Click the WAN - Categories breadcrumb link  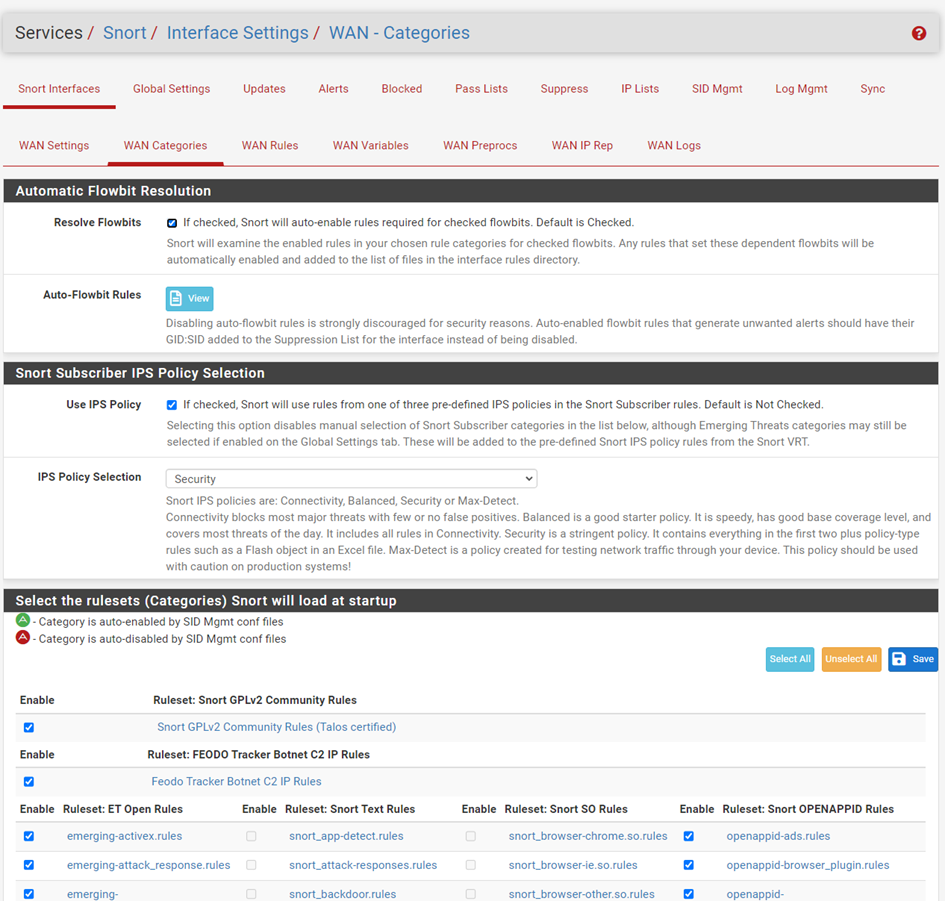click(399, 33)
